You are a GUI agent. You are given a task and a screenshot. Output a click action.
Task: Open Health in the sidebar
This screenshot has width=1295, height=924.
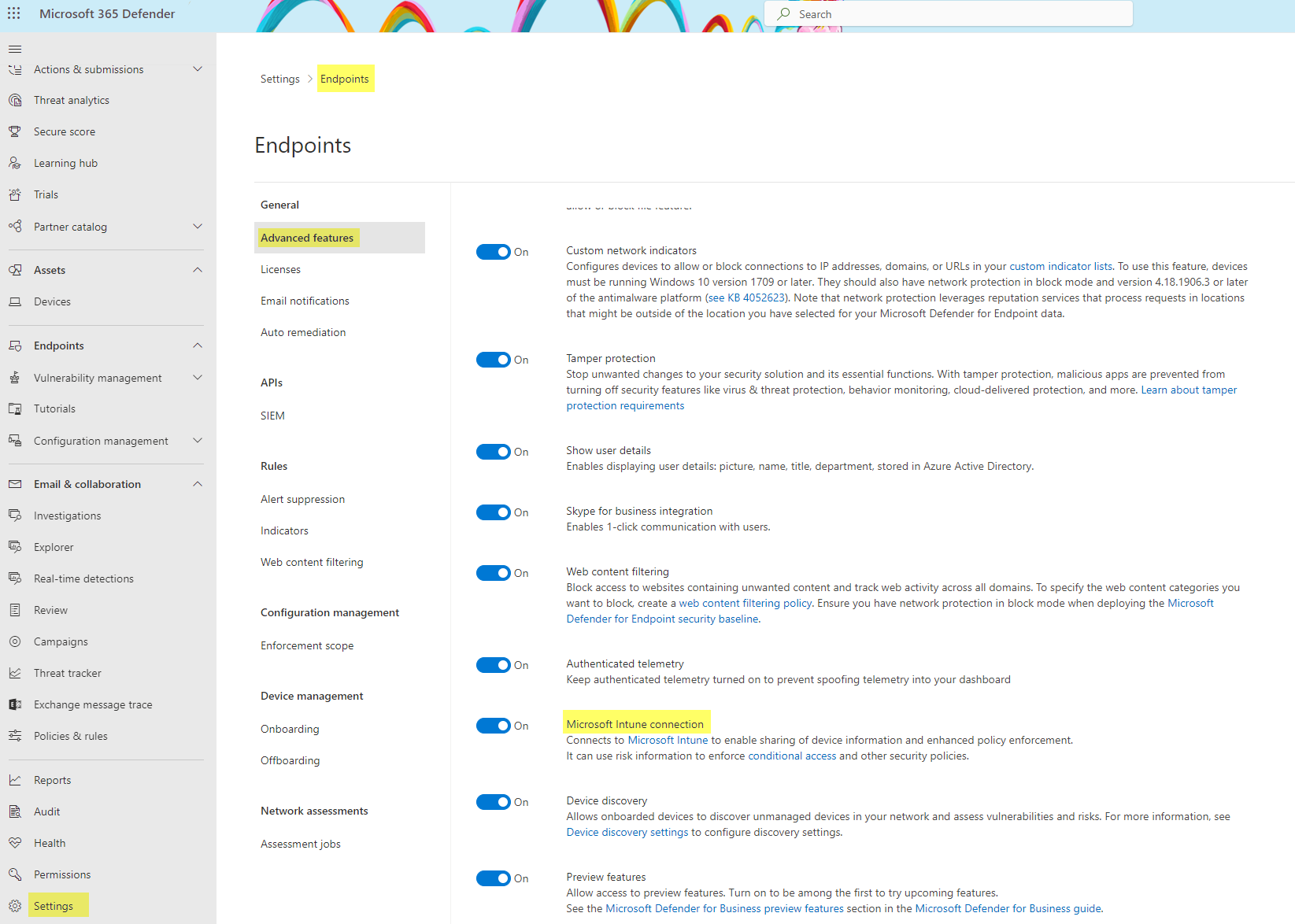pyautogui.click(x=50, y=843)
